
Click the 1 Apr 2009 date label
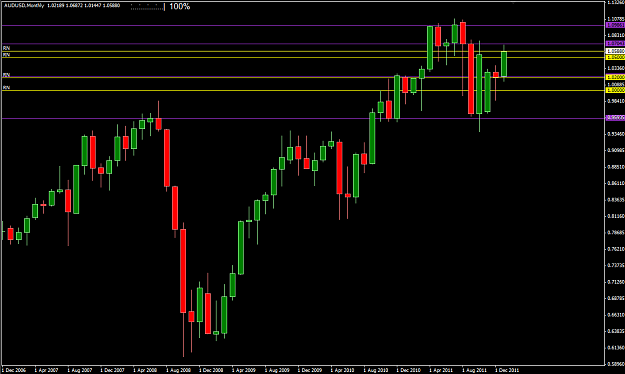244,370
